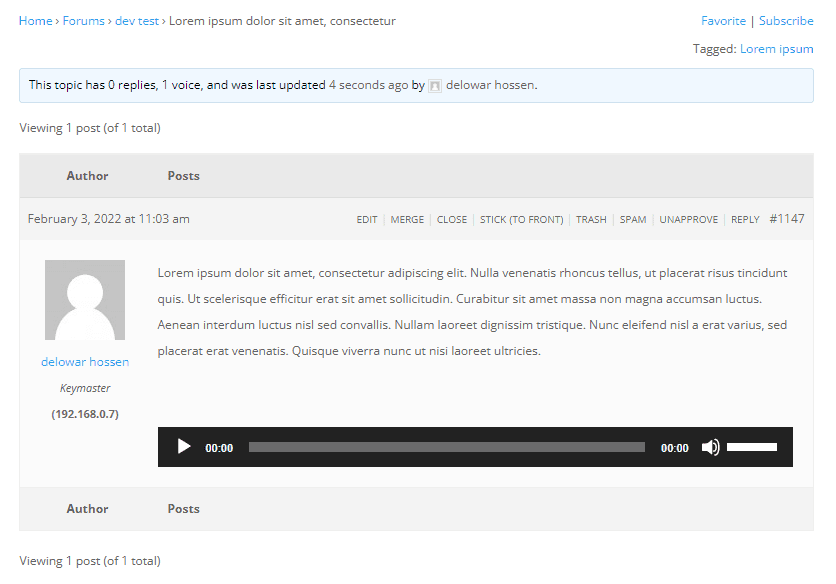
Task: Go to Home breadcrumb
Action: pyautogui.click(x=36, y=21)
